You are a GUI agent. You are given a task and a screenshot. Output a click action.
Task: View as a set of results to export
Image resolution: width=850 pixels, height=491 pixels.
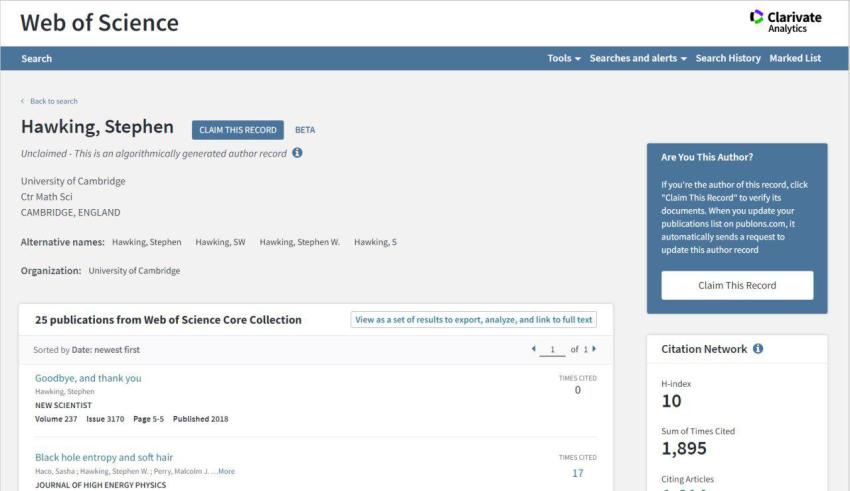(x=473, y=320)
